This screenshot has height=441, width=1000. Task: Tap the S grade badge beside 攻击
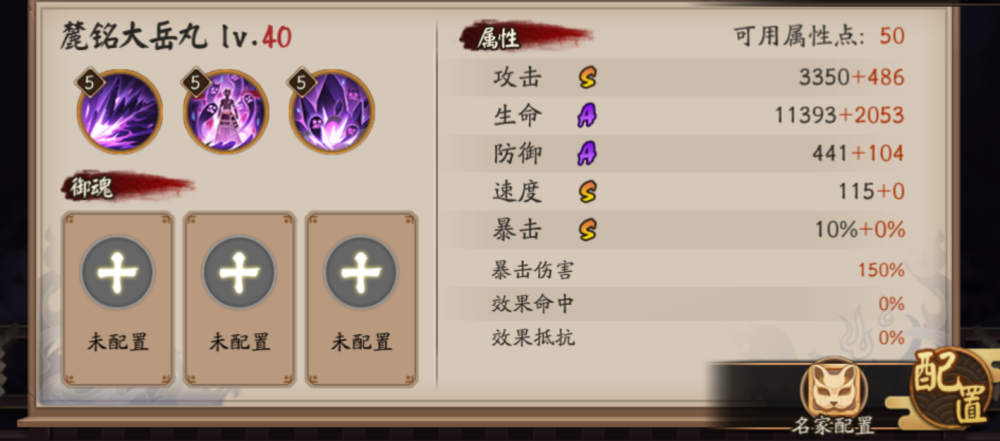(x=588, y=78)
